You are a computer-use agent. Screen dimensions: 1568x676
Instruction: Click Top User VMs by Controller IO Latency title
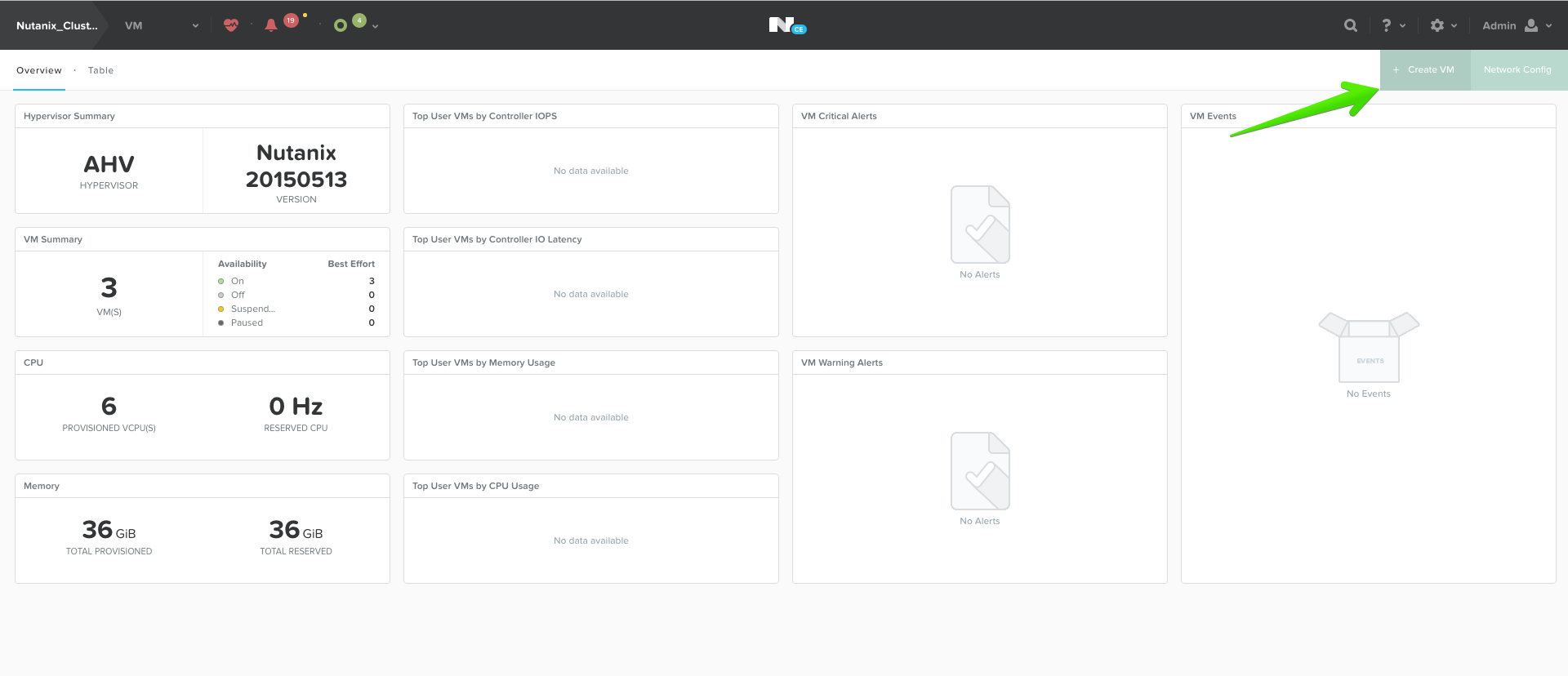pyautogui.click(x=497, y=239)
